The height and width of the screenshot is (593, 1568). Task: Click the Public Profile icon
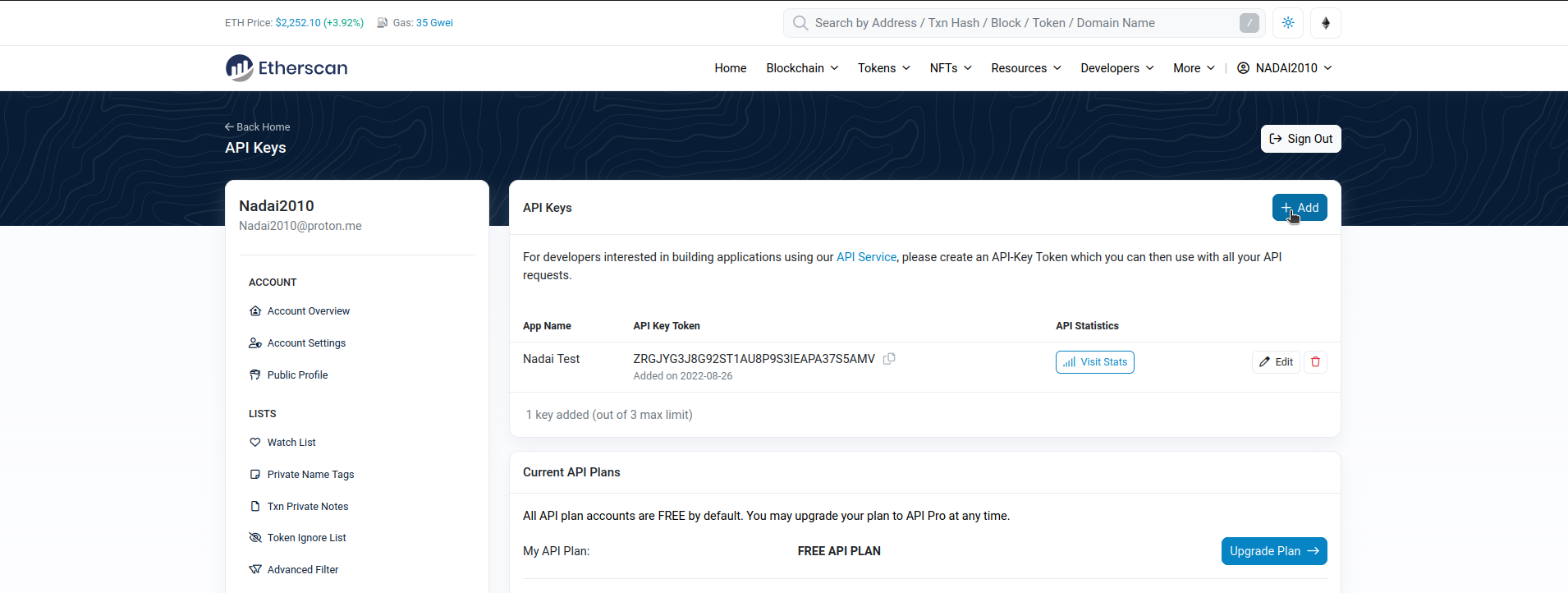point(255,375)
